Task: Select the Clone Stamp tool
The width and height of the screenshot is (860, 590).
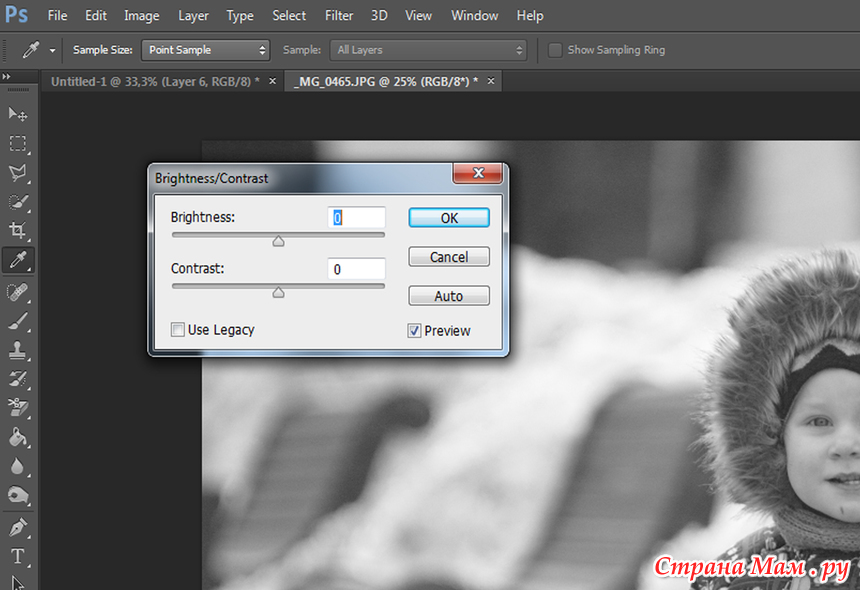Action: pyautogui.click(x=18, y=350)
